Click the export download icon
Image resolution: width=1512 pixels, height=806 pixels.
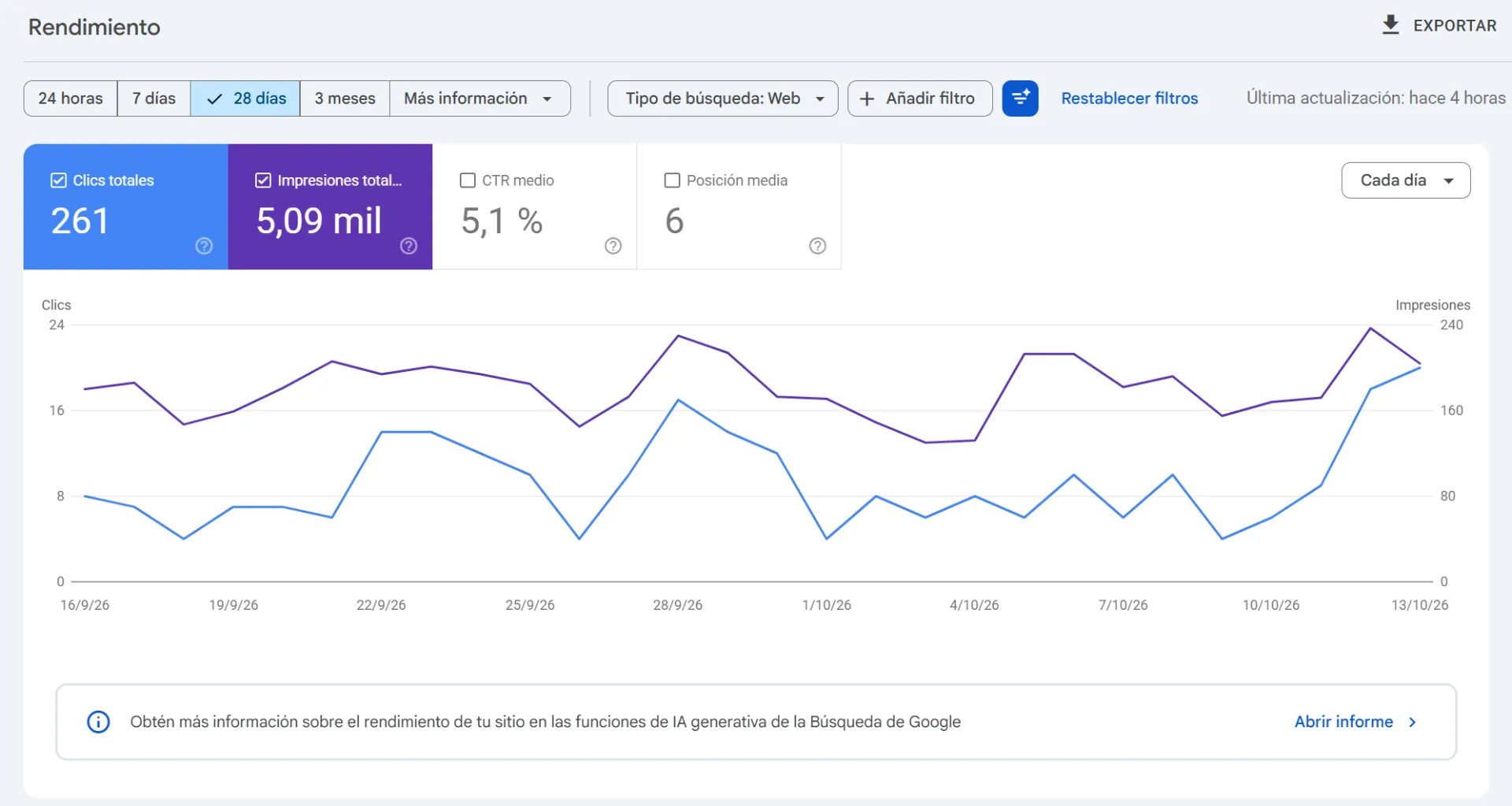(x=1391, y=25)
